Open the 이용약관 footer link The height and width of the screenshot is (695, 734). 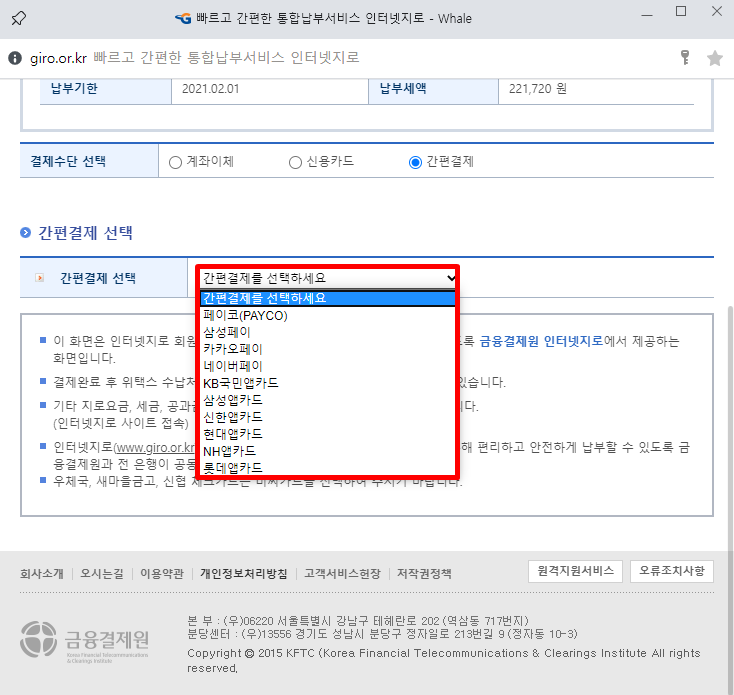pyautogui.click(x=162, y=573)
